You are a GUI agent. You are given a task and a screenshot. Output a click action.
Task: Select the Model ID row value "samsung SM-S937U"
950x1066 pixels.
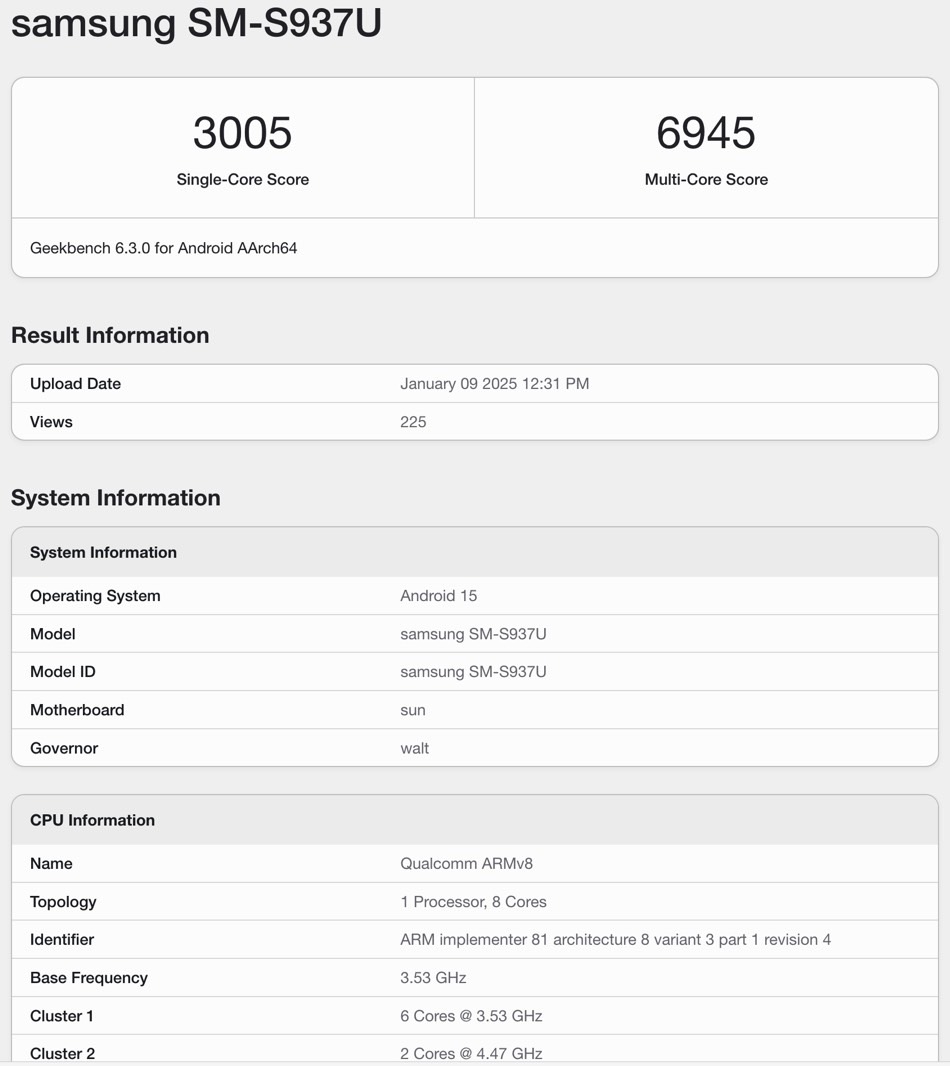pyautogui.click(x=473, y=672)
